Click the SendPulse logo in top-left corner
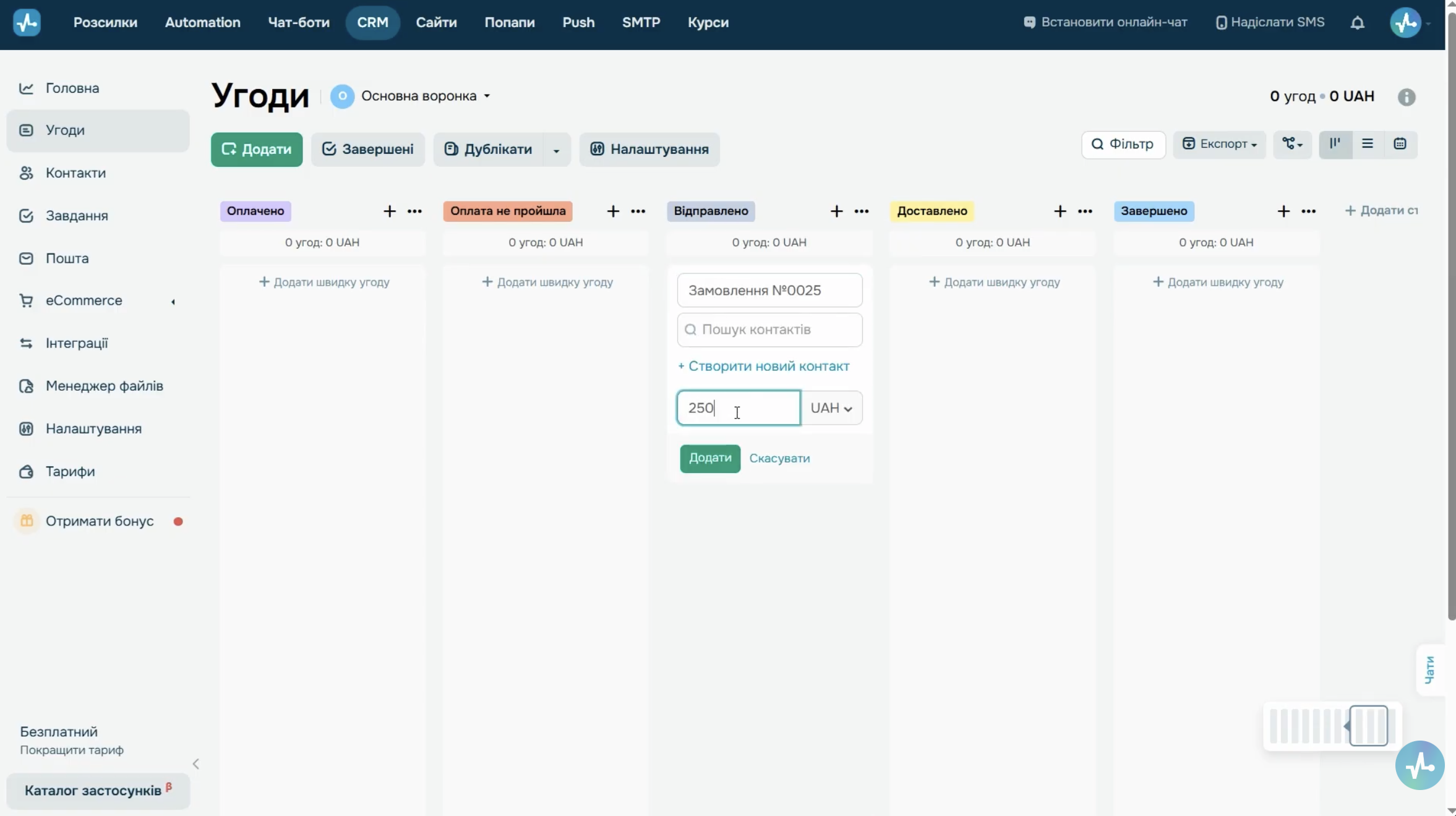The width and height of the screenshot is (1456, 816). click(x=27, y=22)
